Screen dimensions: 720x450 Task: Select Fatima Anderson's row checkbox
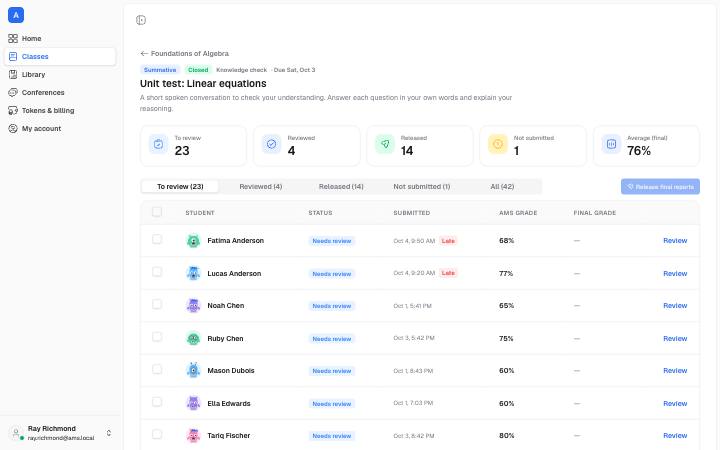click(x=157, y=240)
